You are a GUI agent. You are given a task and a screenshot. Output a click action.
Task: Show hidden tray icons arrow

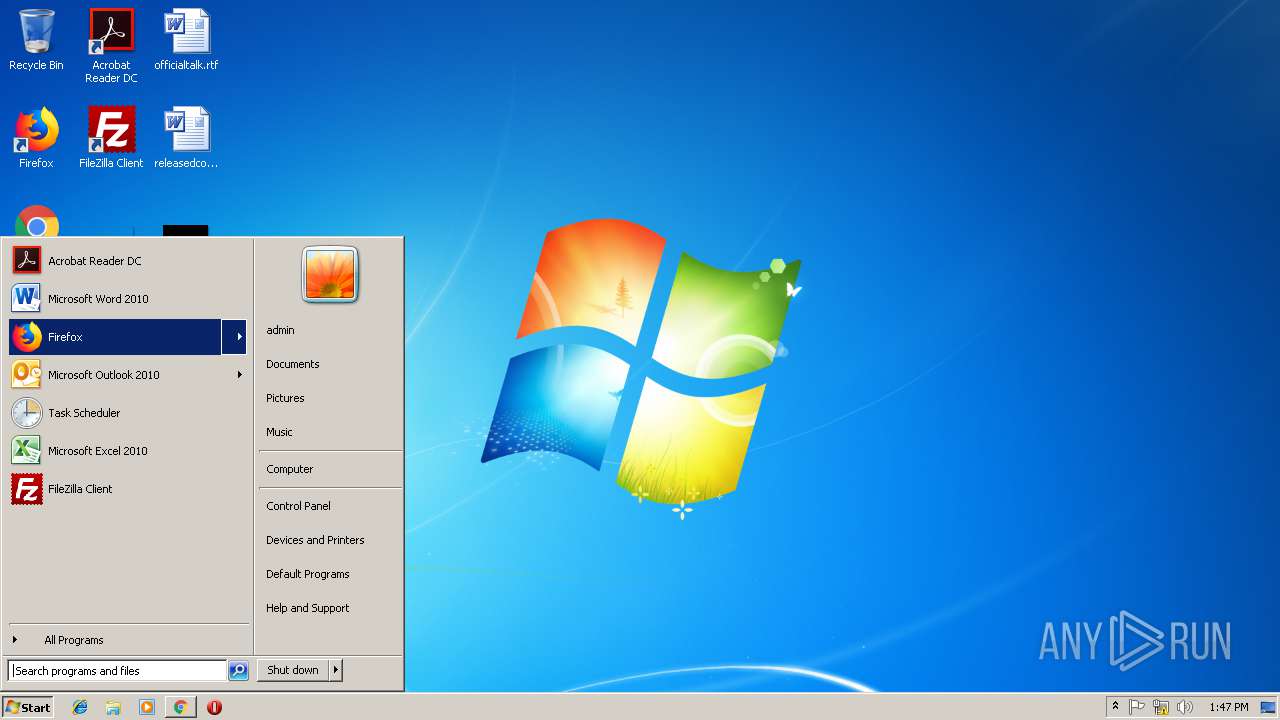pos(1115,707)
